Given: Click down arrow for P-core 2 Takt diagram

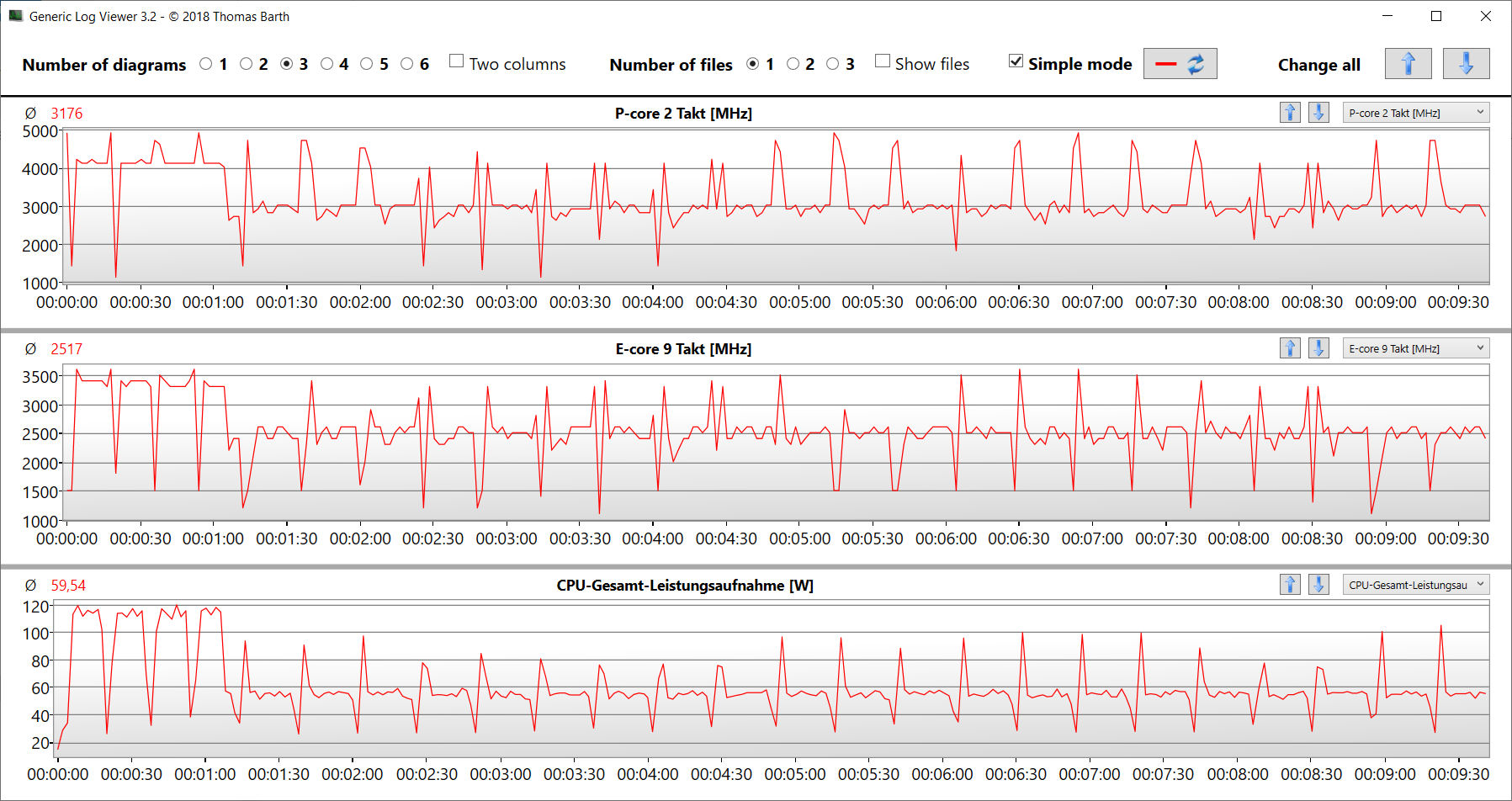Looking at the screenshot, I should [1318, 113].
